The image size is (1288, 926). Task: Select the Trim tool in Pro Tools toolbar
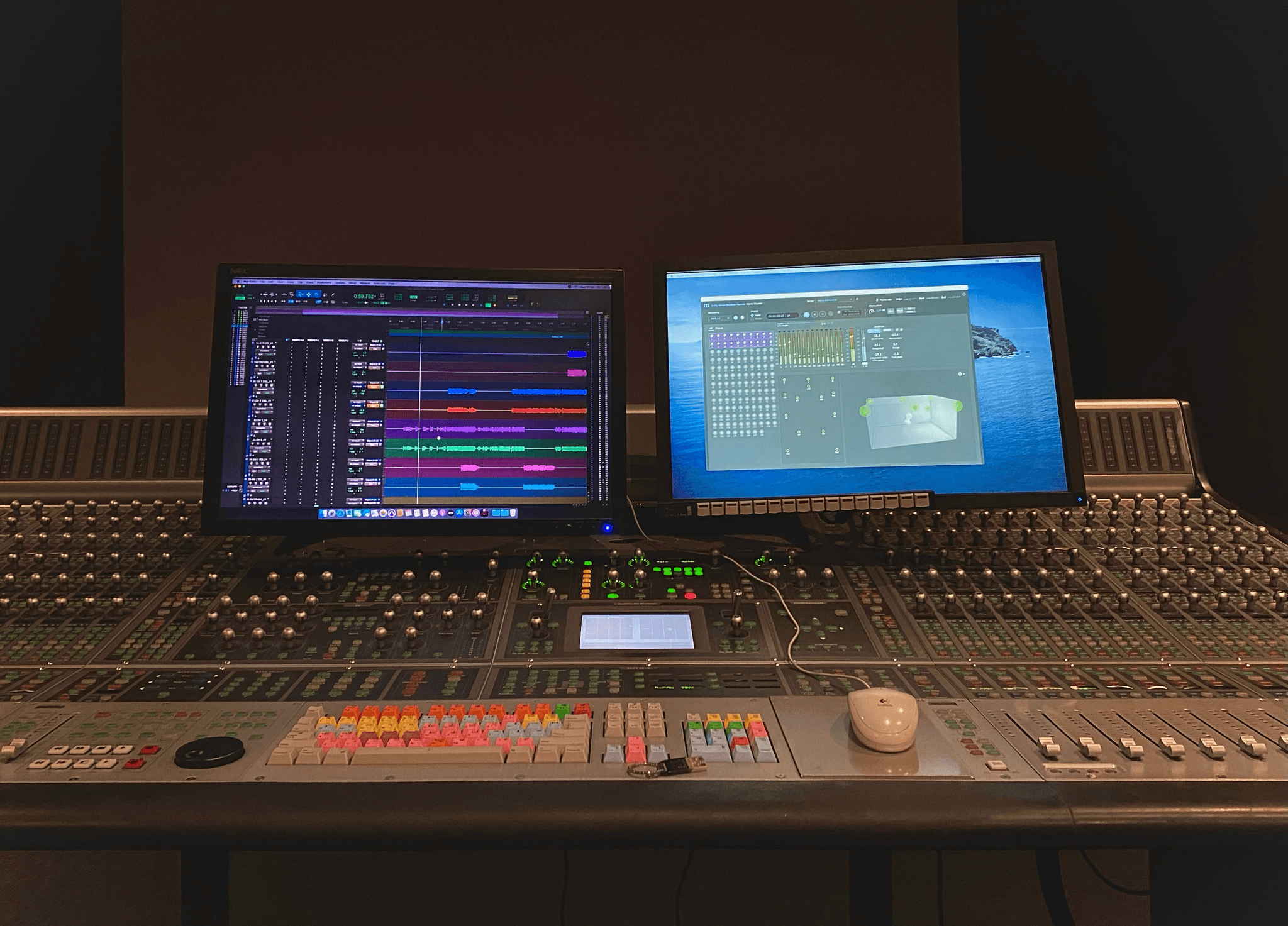coord(301,294)
